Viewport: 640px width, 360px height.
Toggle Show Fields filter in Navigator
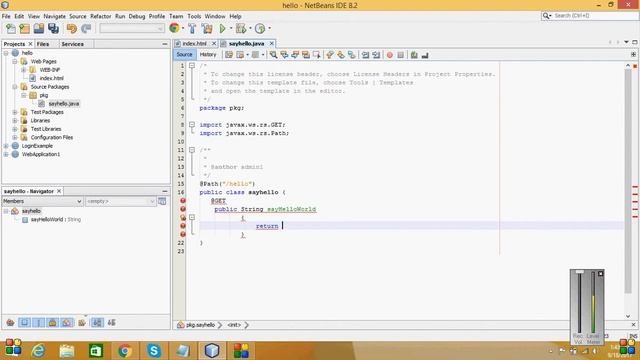[24, 323]
